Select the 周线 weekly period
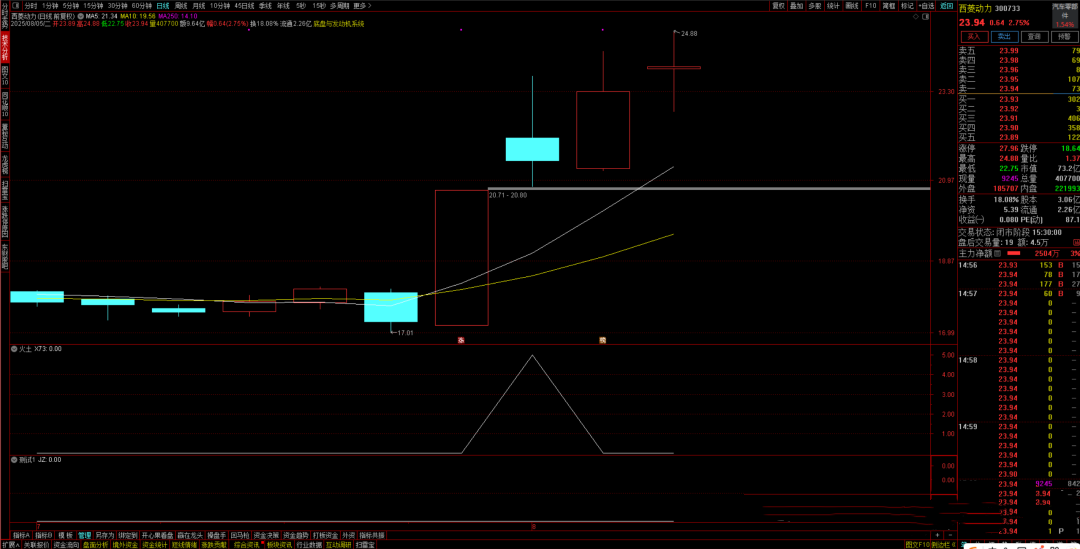 coord(180,6)
